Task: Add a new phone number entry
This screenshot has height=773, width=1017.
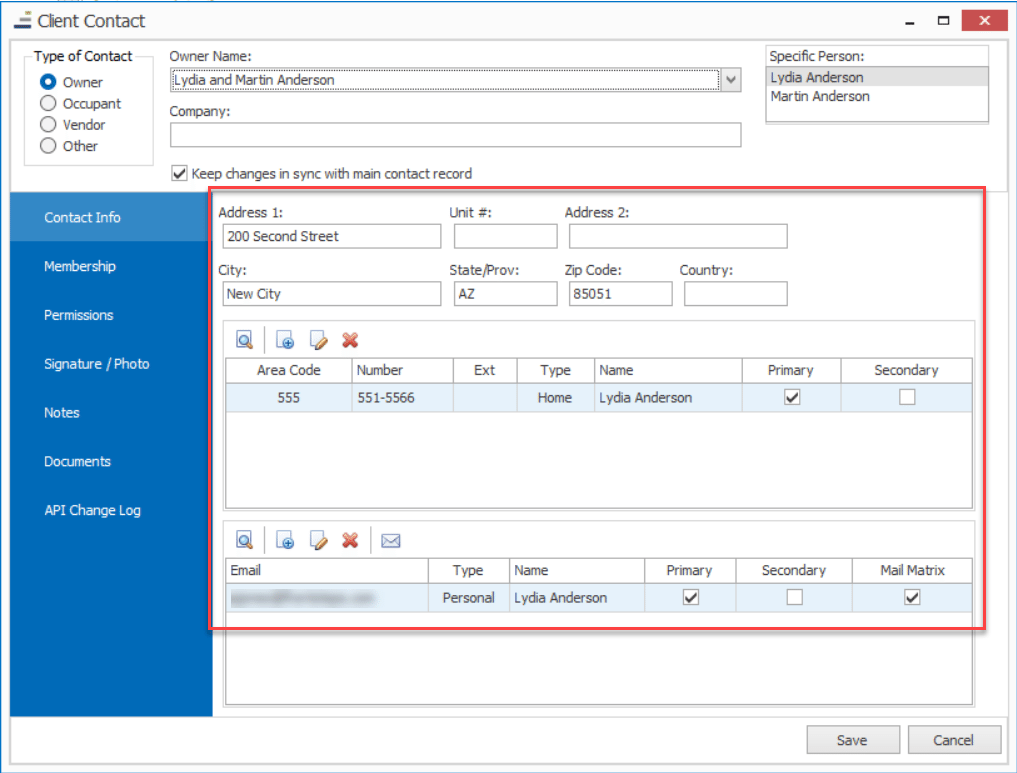Action: pyautogui.click(x=285, y=340)
